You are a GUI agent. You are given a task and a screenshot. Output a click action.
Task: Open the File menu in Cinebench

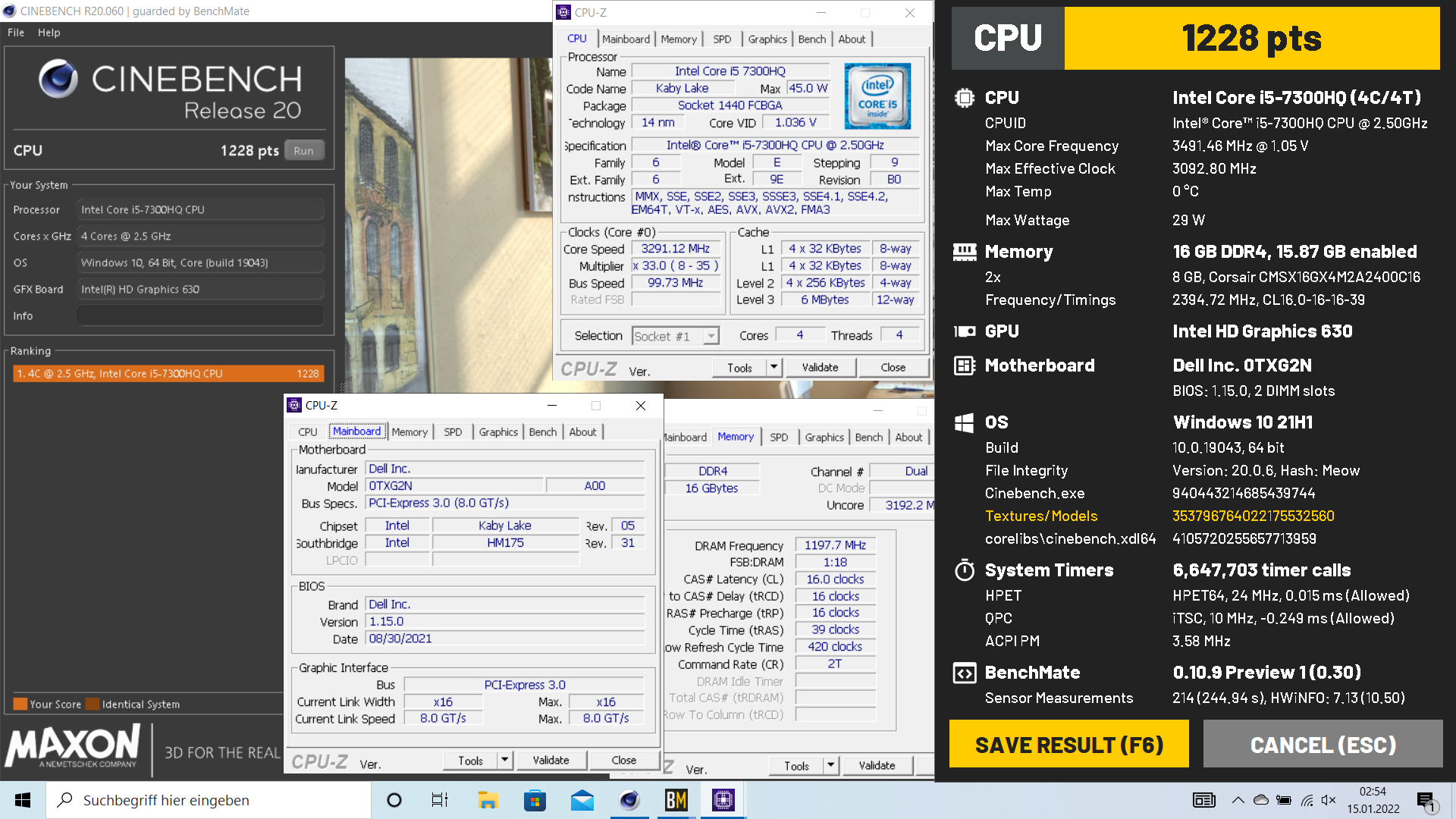(16, 33)
